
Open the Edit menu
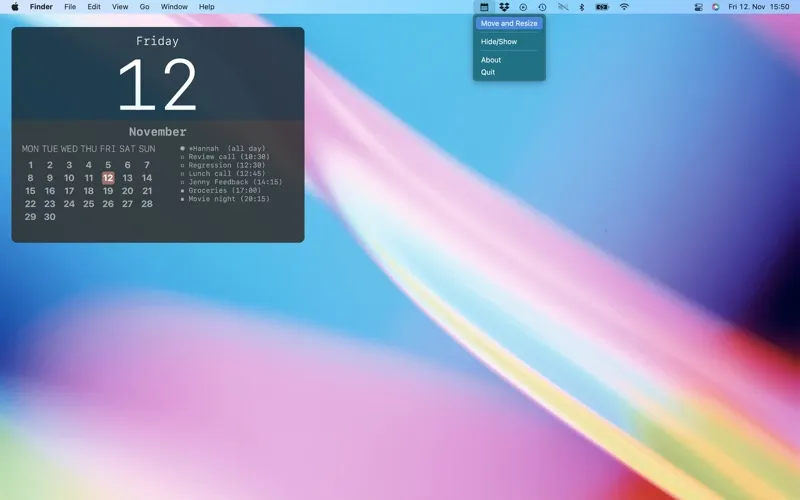click(x=94, y=7)
